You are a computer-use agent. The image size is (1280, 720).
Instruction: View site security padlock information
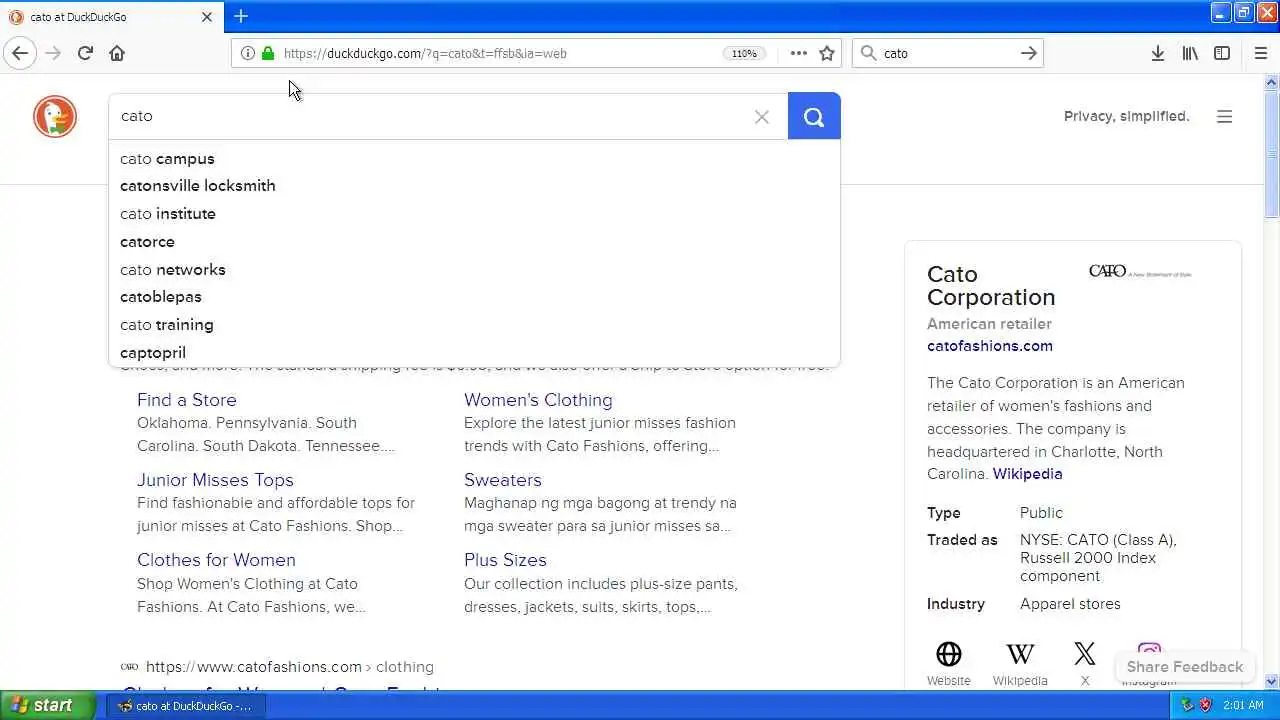point(267,53)
